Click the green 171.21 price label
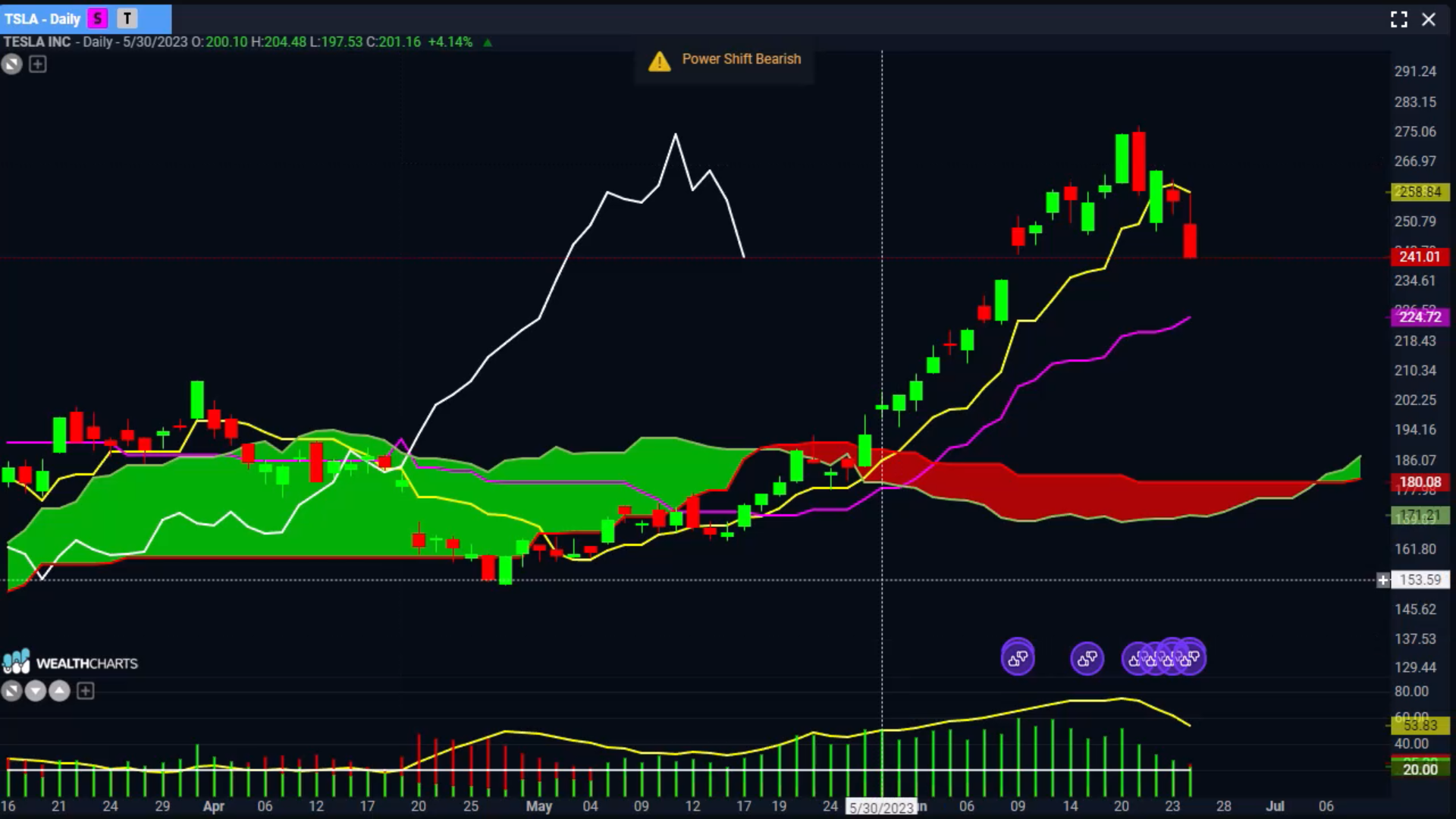 pyautogui.click(x=1420, y=516)
